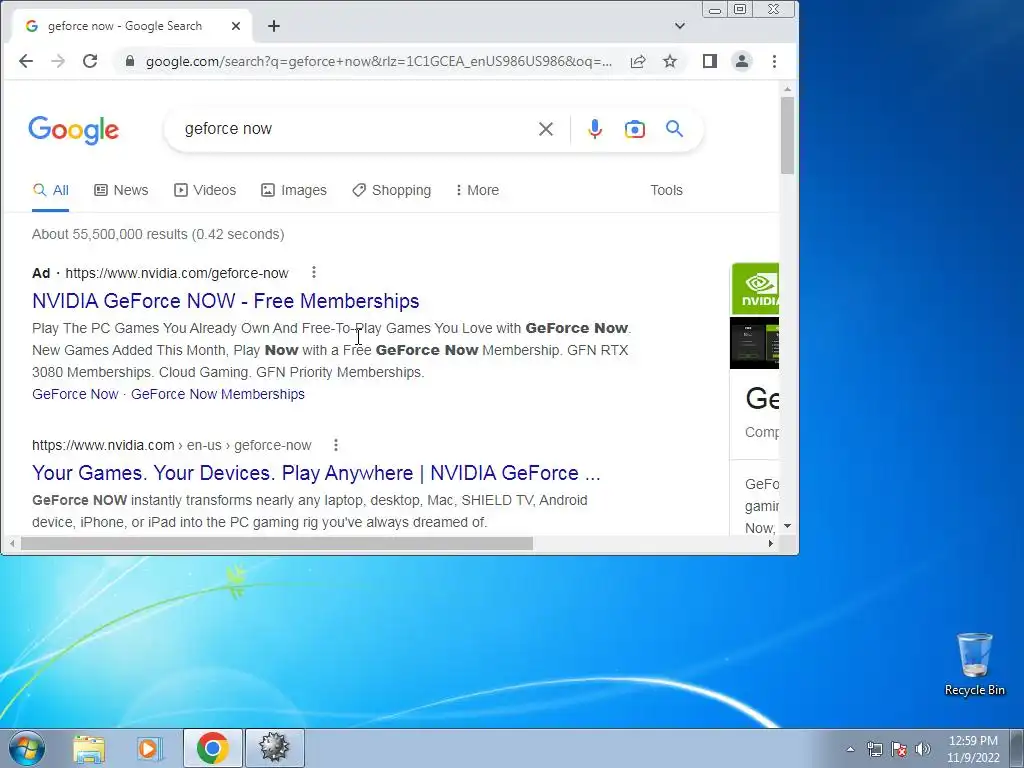Switch to the Videos tab
The height and width of the screenshot is (768, 1024).
[x=205, y=190]
